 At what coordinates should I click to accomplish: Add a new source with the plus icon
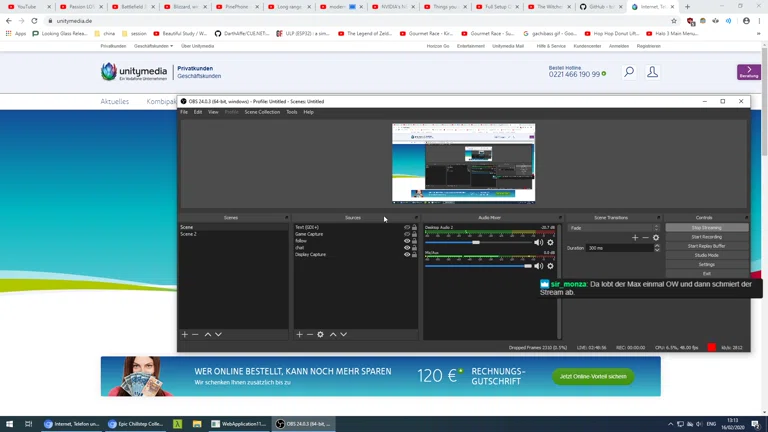pos(299,335)
